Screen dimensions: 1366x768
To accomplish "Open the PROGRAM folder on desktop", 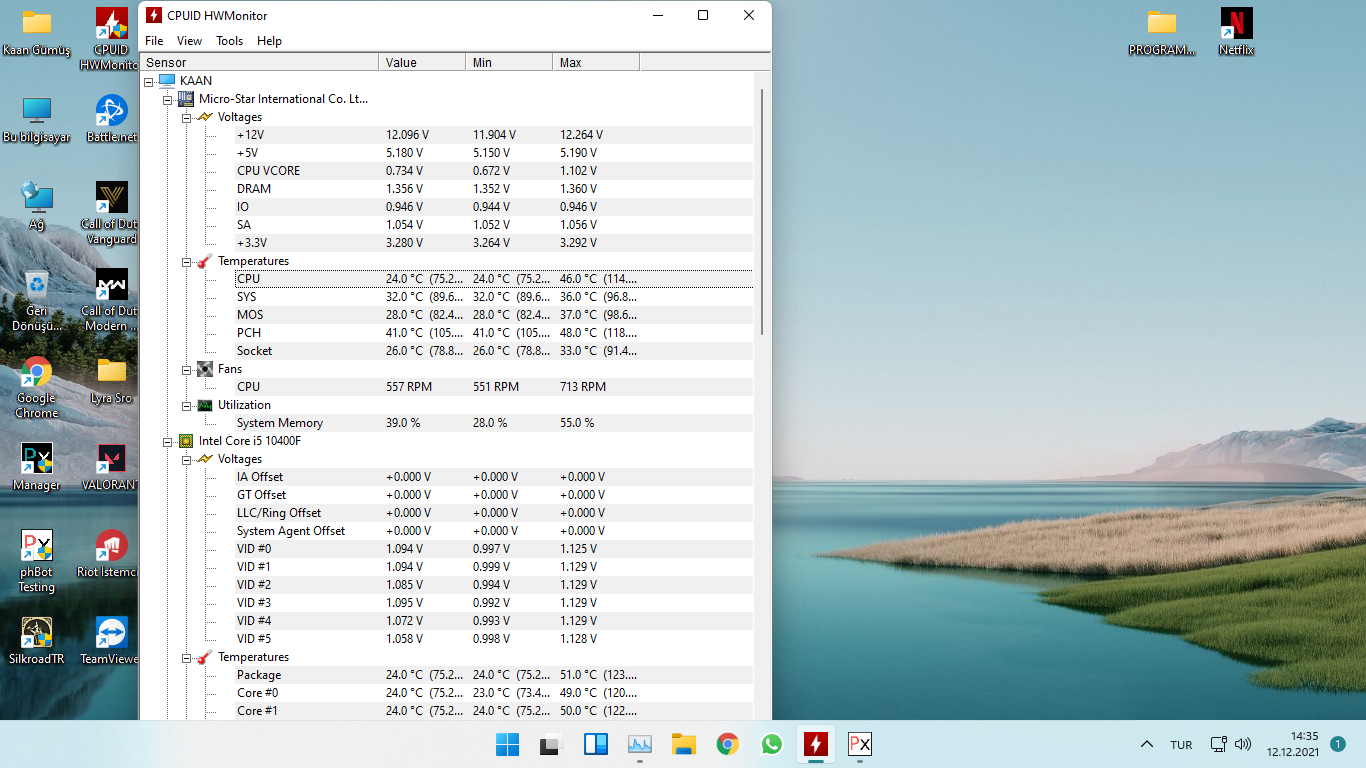I will point(1162,32).
